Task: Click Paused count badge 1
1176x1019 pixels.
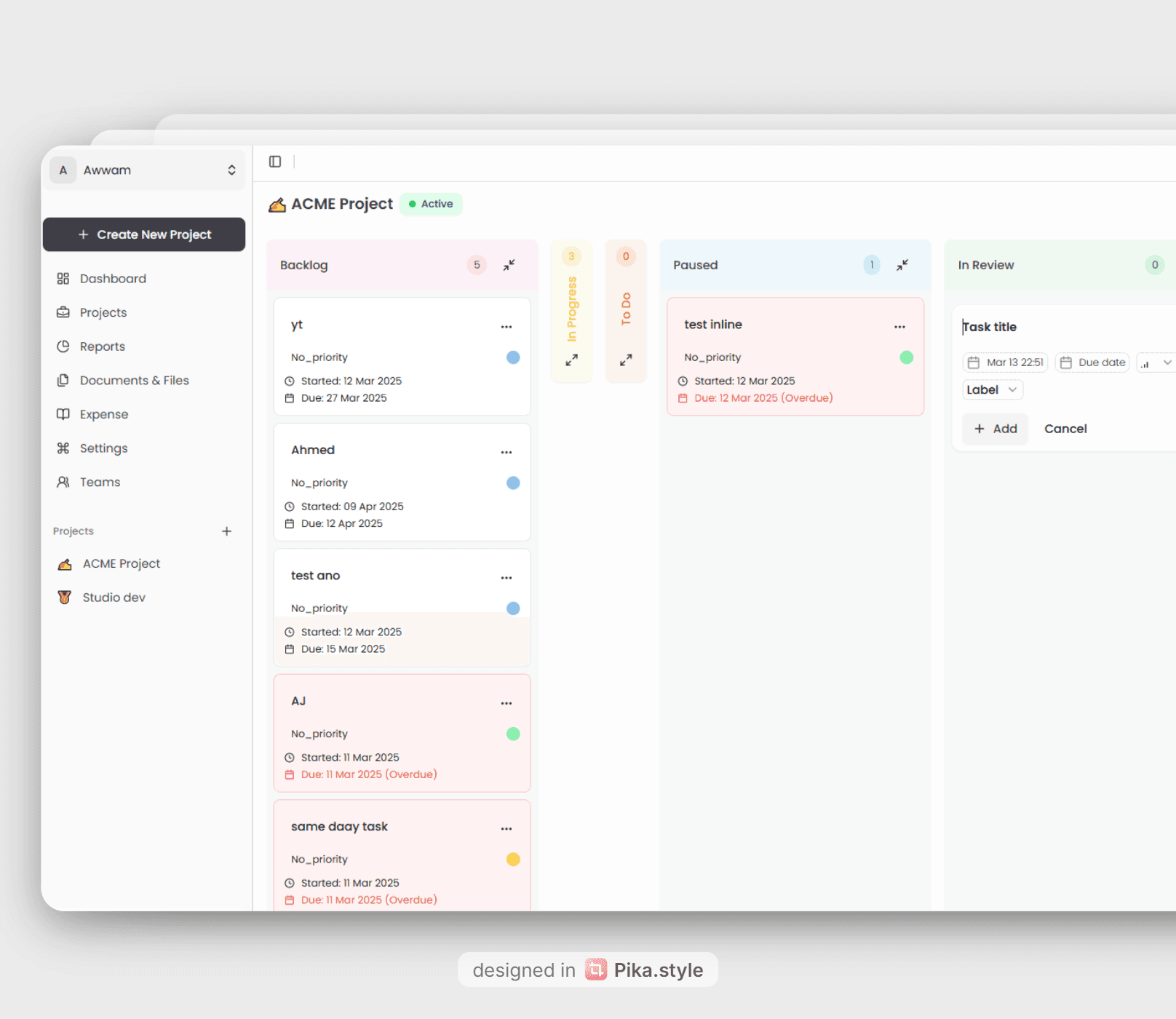Action: tap(871, 265)
